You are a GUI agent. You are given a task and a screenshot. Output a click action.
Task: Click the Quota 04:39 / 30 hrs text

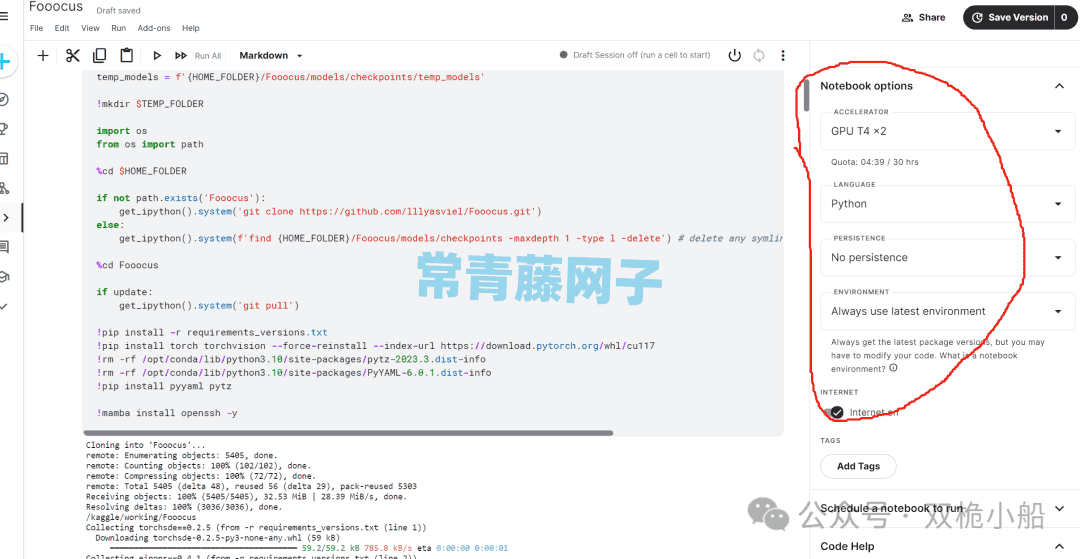point(875,162)
